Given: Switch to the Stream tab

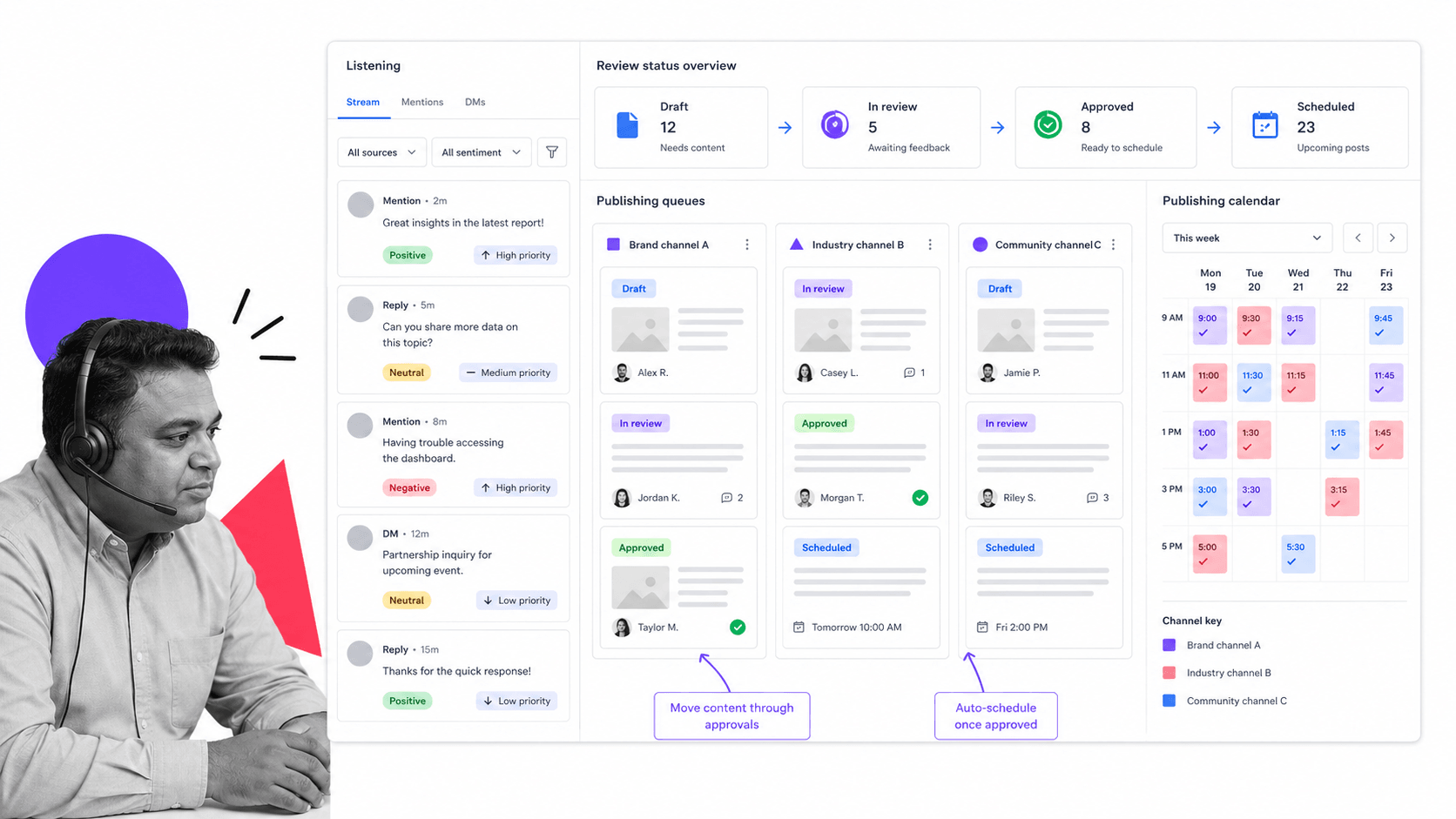Looking at the screenshot, I should (363, 102).
